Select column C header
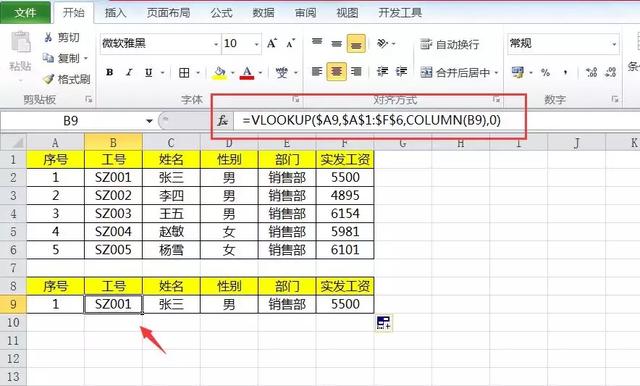 point(171,142)
